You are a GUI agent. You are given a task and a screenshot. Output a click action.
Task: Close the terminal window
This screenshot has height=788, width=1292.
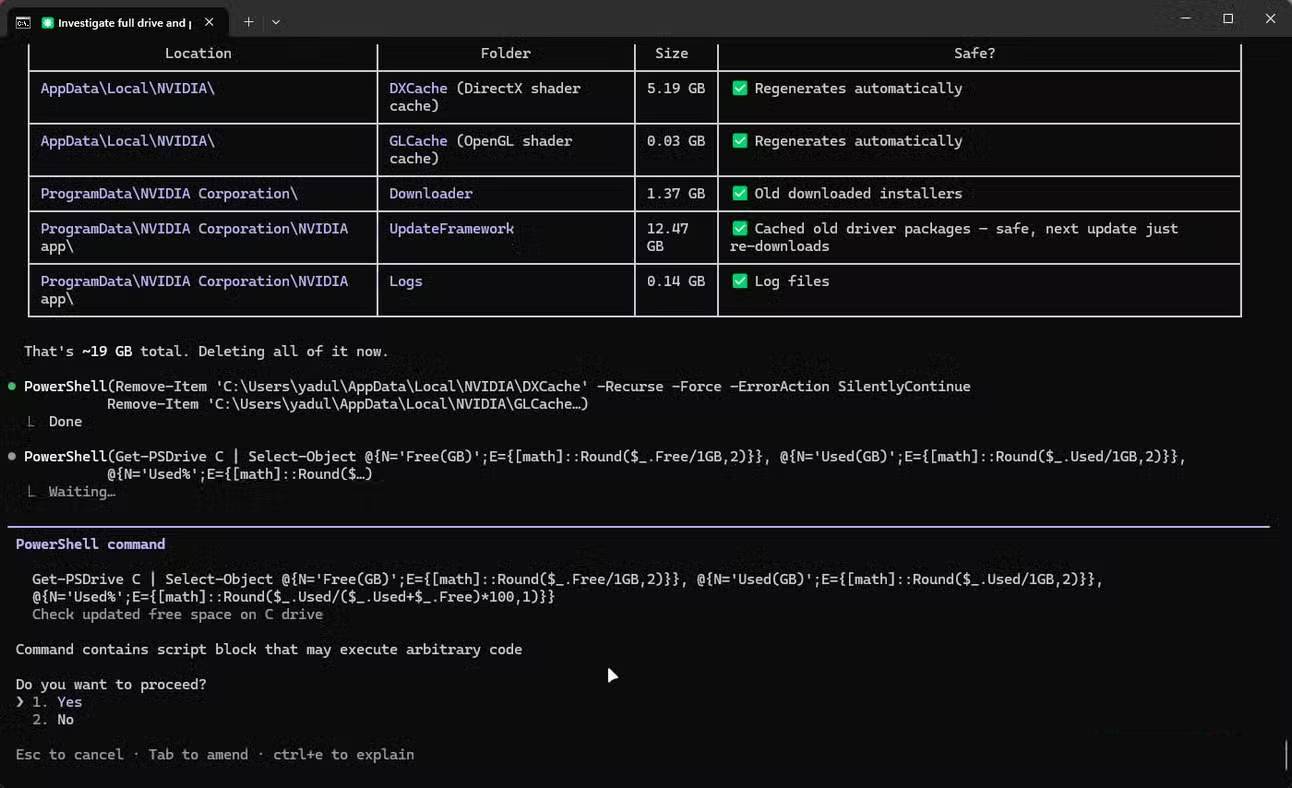1270,19
